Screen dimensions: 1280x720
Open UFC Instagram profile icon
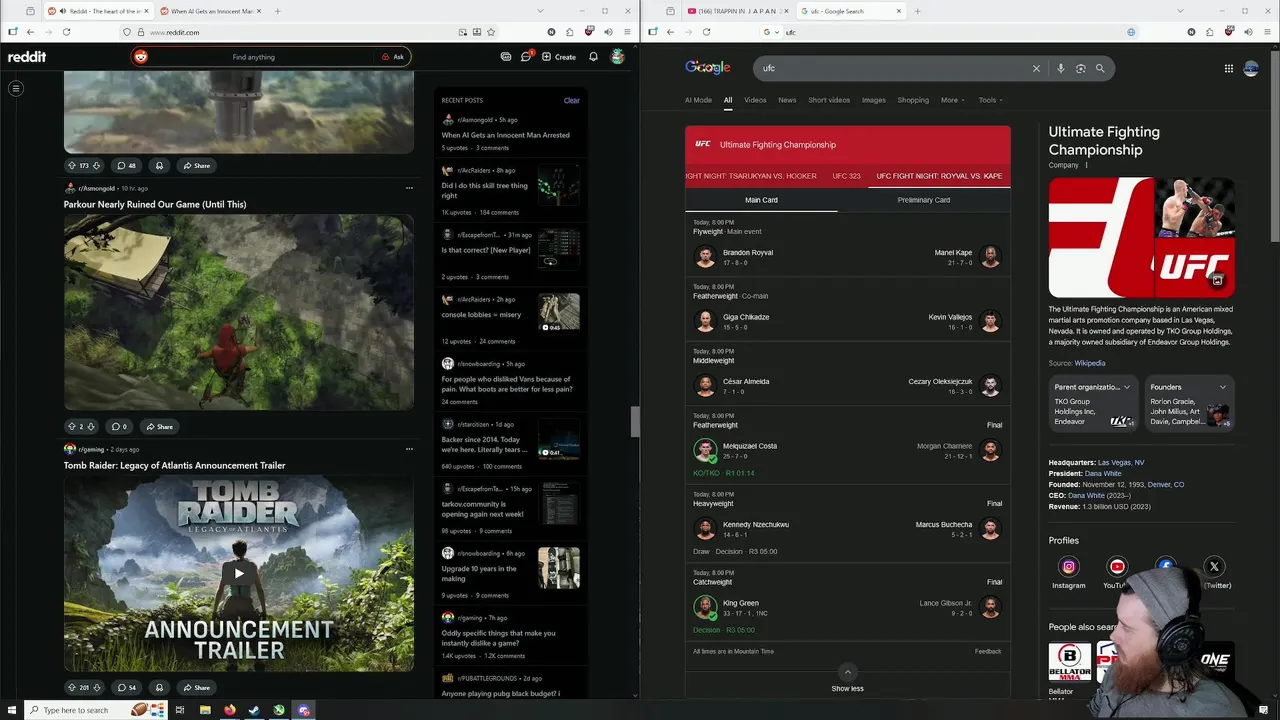[x=1068, y=566]
